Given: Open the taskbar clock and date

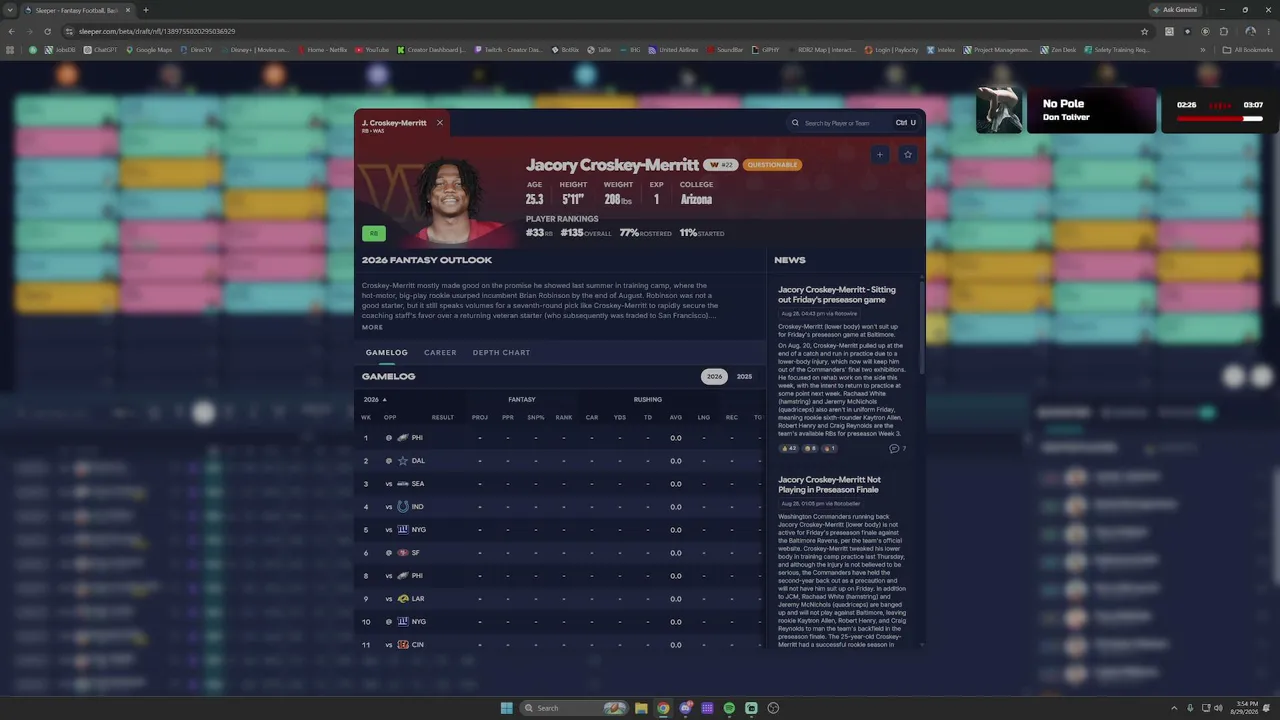Looking at the screenshot, I should click(x=1246, y=708).
